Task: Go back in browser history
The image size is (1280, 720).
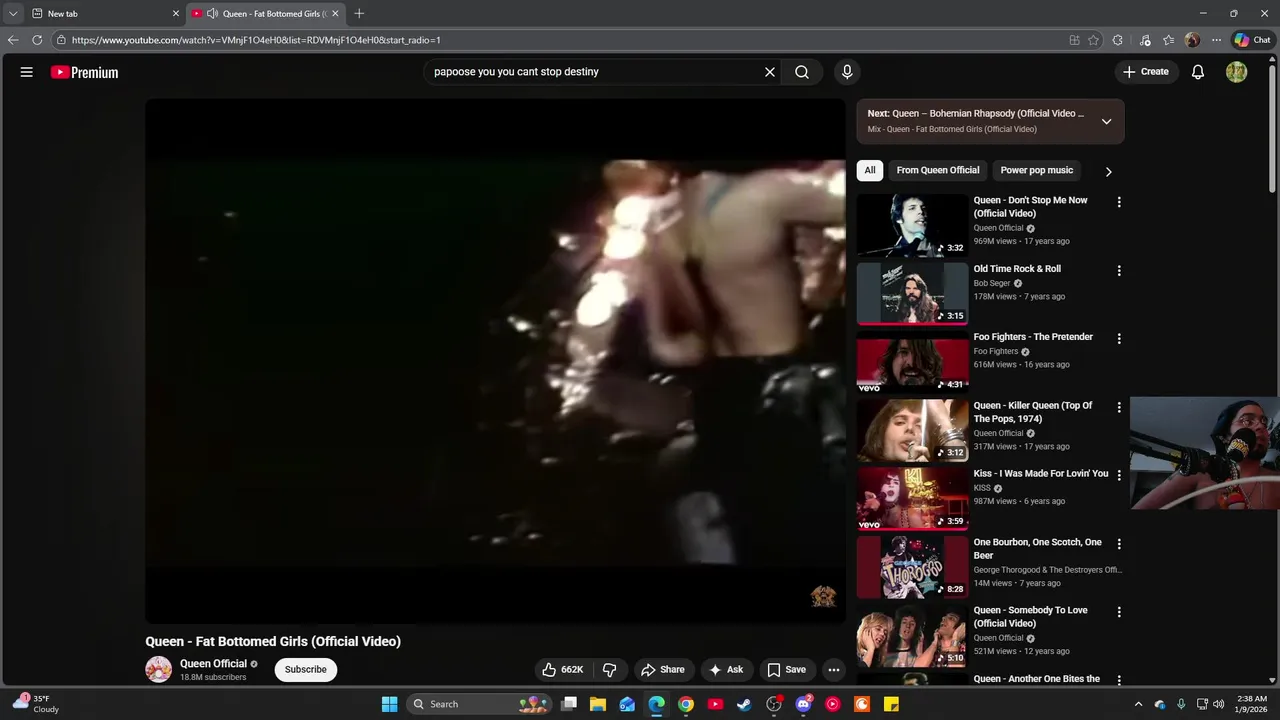Action: [13, 40]
